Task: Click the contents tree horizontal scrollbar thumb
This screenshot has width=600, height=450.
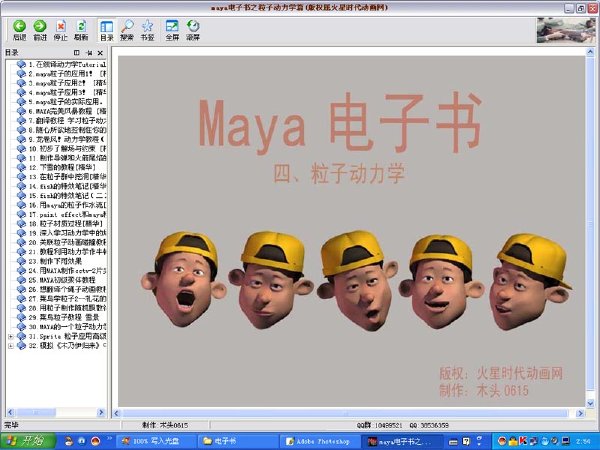Action: (x=35, y=412)
